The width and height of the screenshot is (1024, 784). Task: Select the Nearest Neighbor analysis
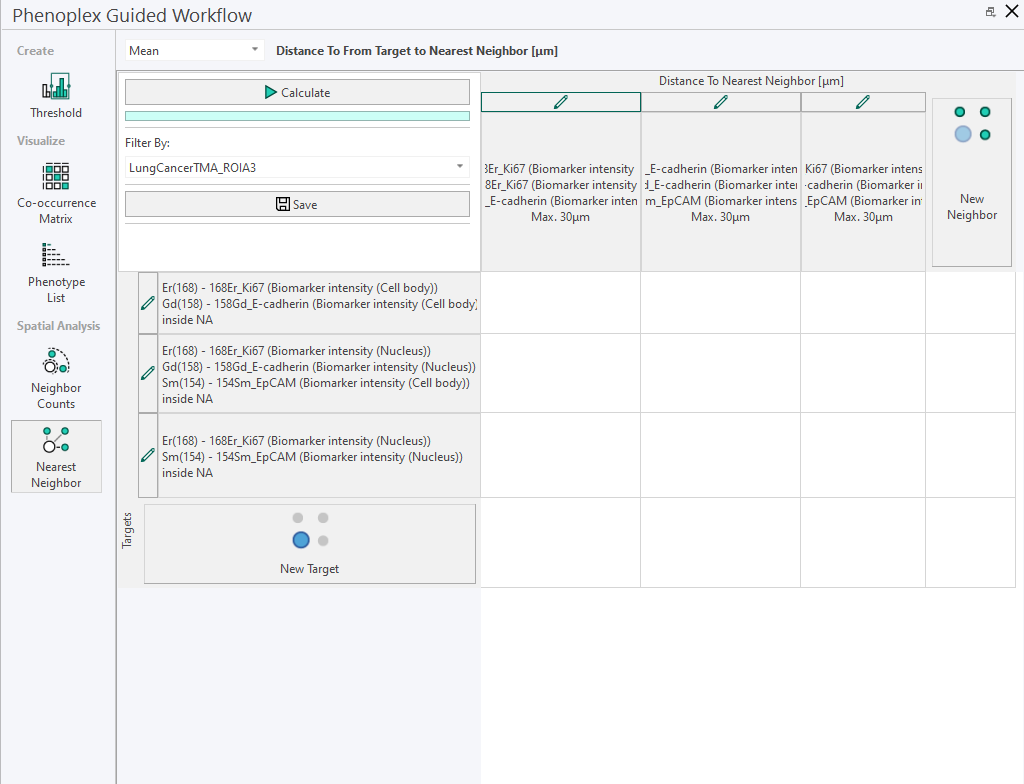tap(56, 457)
